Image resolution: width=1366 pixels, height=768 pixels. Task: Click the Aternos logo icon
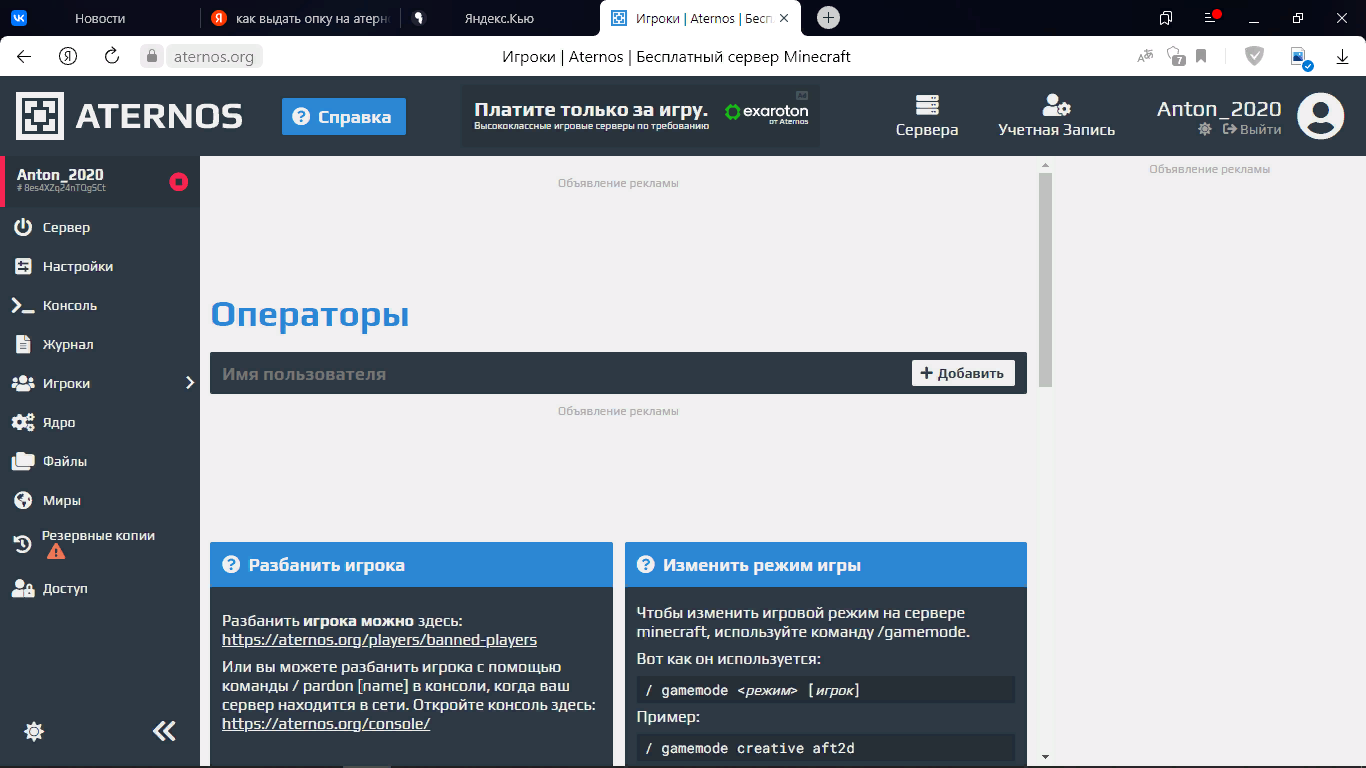pyautogui.click(x=40, y=116)
